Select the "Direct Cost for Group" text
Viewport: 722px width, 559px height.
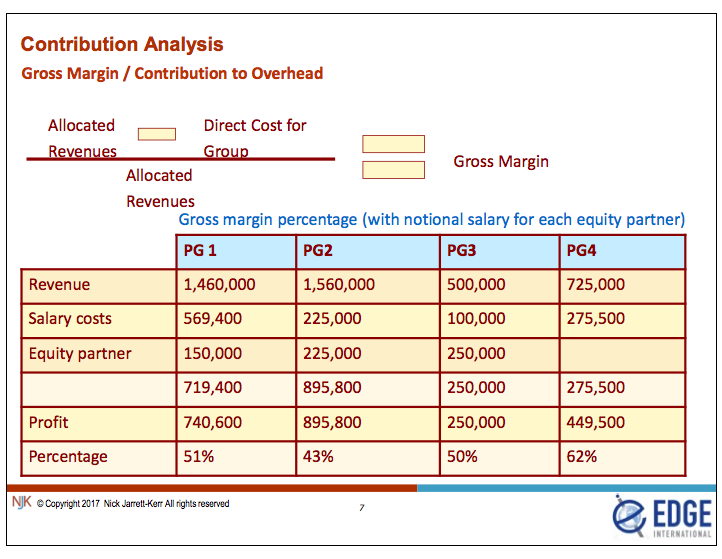click(x=254, y=138)
